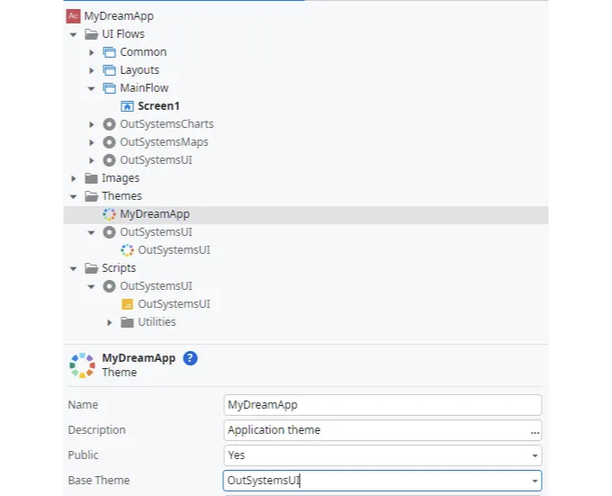Screen dimensions: 612x496
Task: Open the Base Theme dropdown arrow
Action: (535, 481)
